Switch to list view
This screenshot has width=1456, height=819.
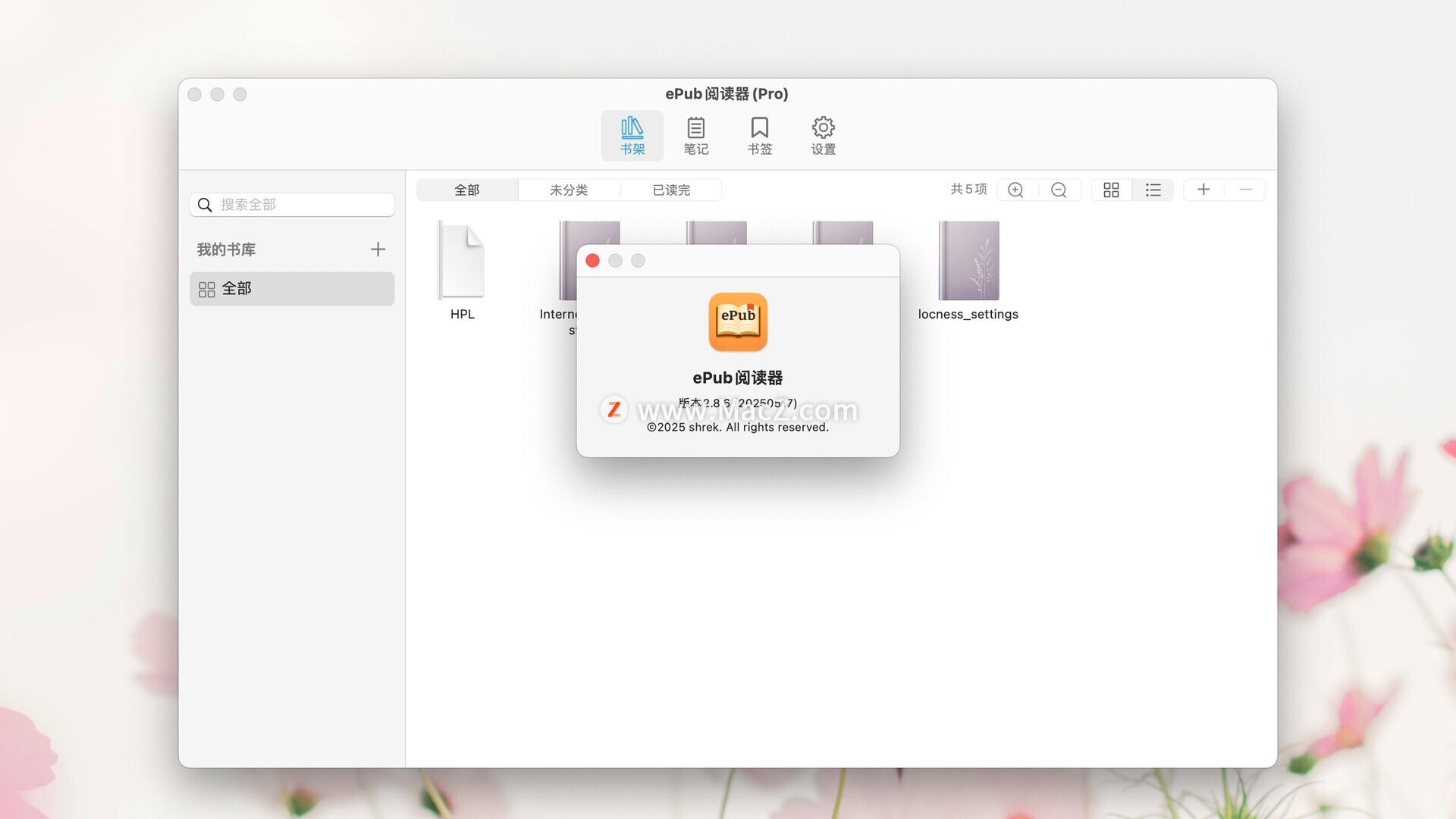coord(1153,190)
